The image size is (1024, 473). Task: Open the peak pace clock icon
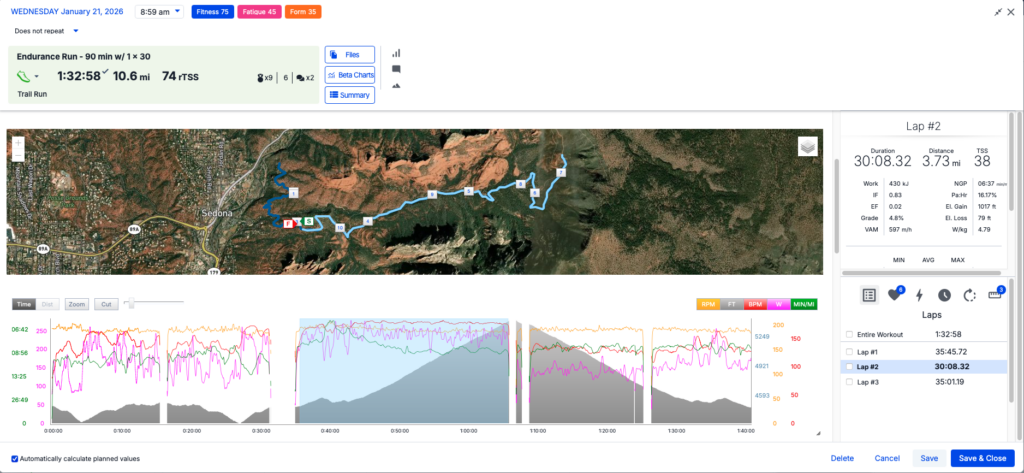945,295
